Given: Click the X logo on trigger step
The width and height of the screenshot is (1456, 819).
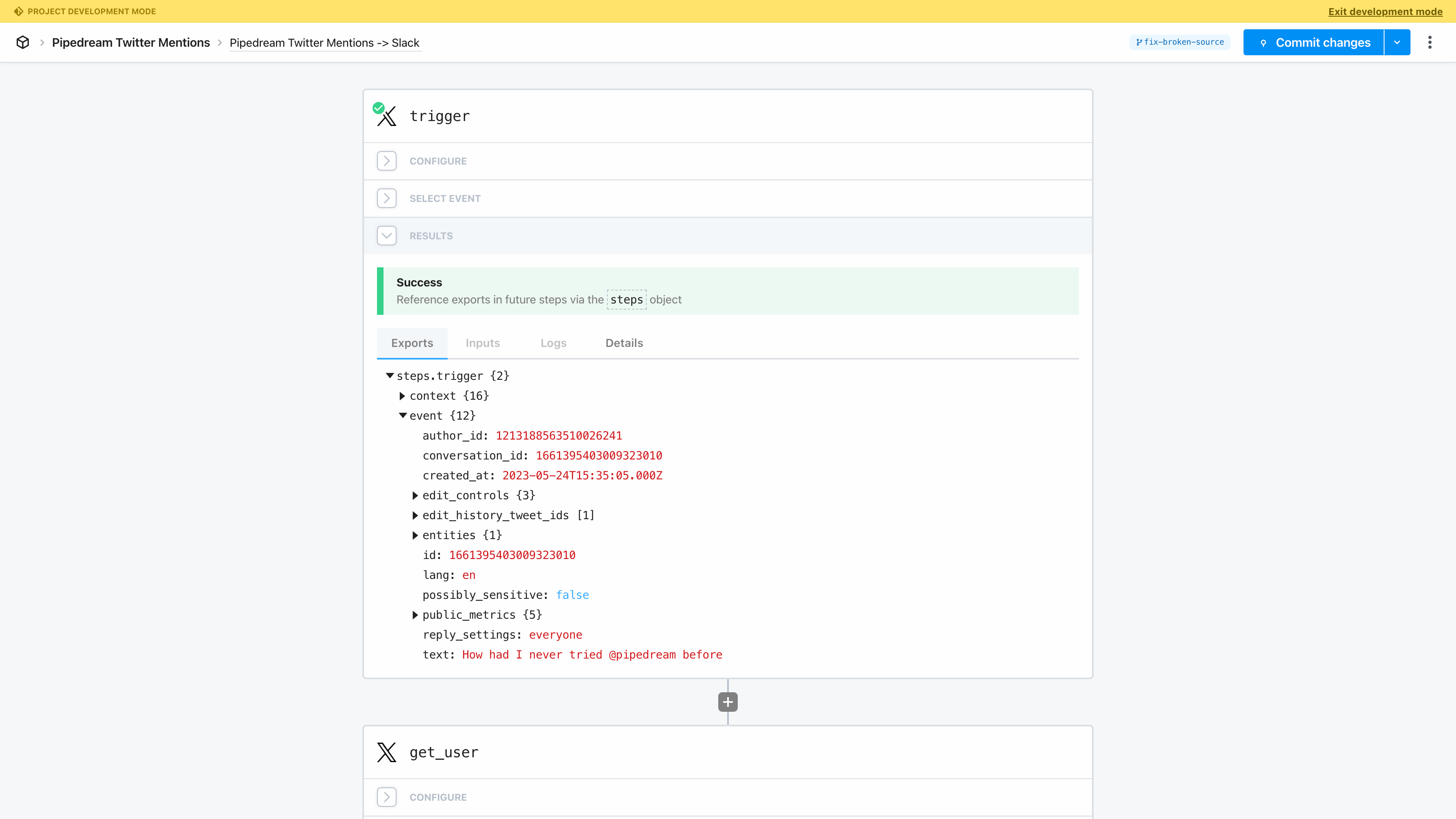Looking at the screenshot, I should pyautogui.click(x=388, y=117).
